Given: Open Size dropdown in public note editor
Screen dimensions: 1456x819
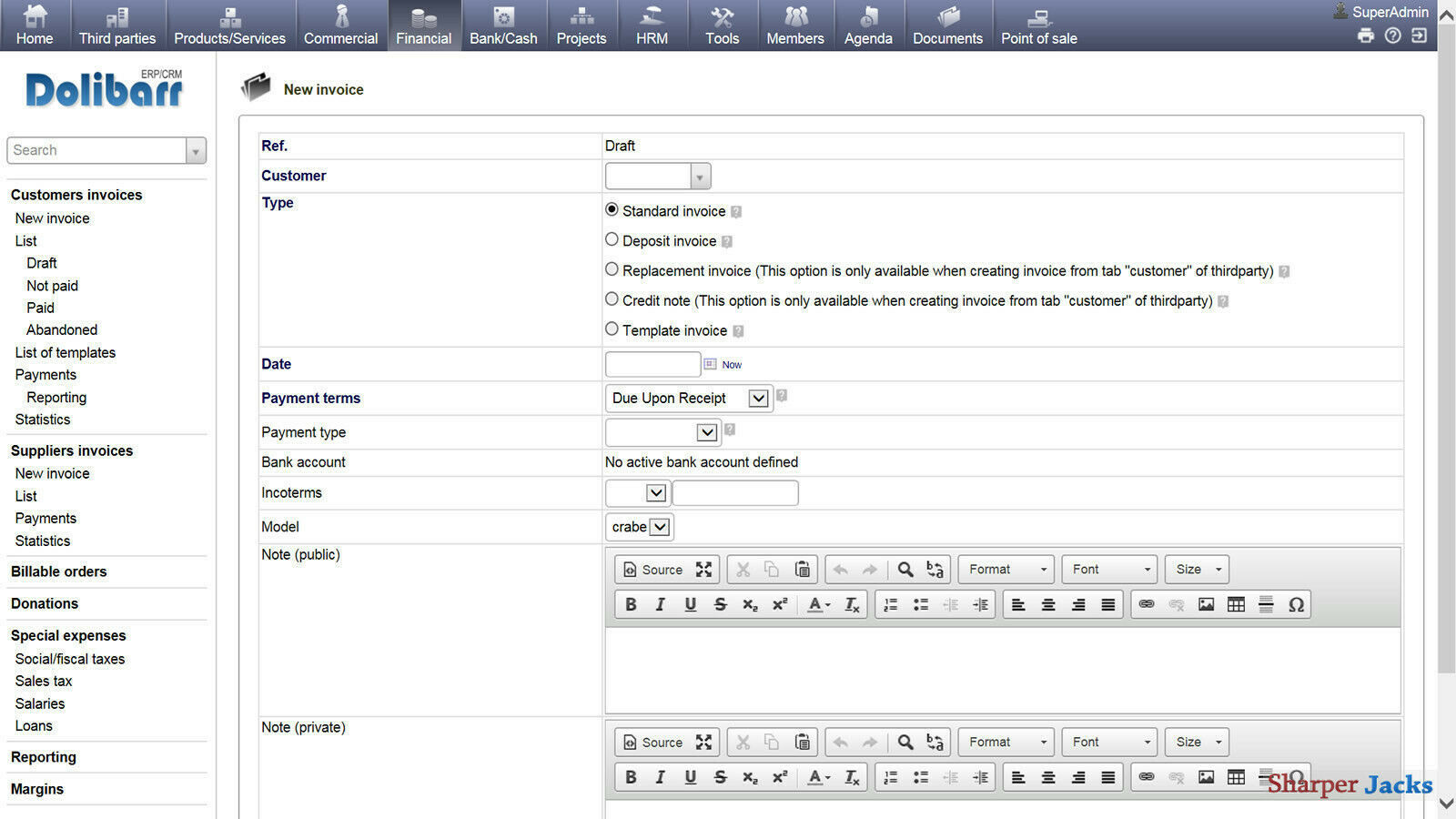Looking at the screenshot, I should coord(1197,570).
